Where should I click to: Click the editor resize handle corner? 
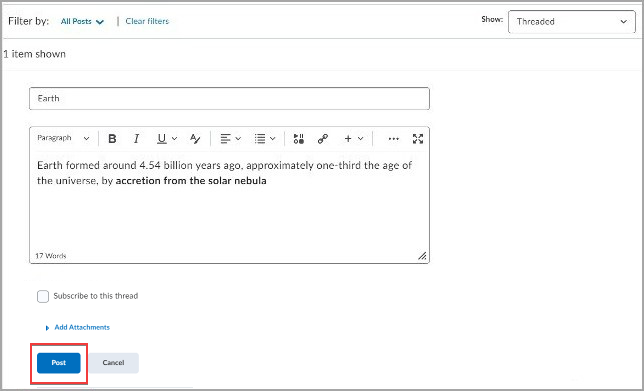[x=422, y=256]
